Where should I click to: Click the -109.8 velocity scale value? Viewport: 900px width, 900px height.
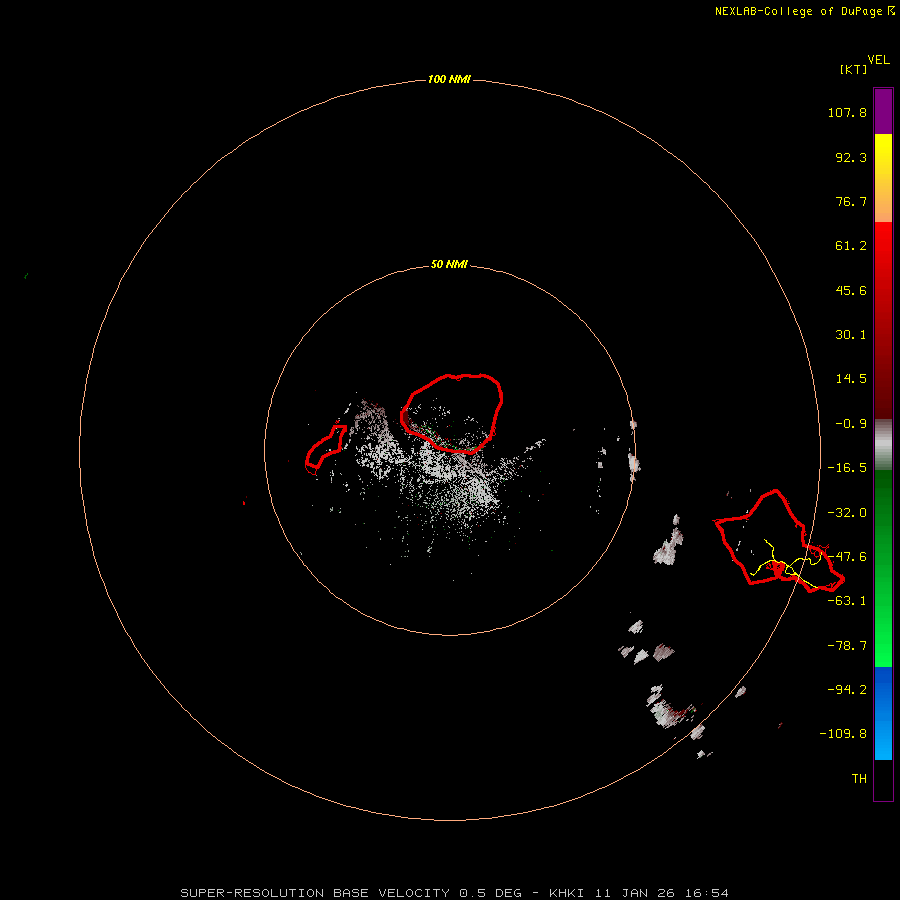843,734
